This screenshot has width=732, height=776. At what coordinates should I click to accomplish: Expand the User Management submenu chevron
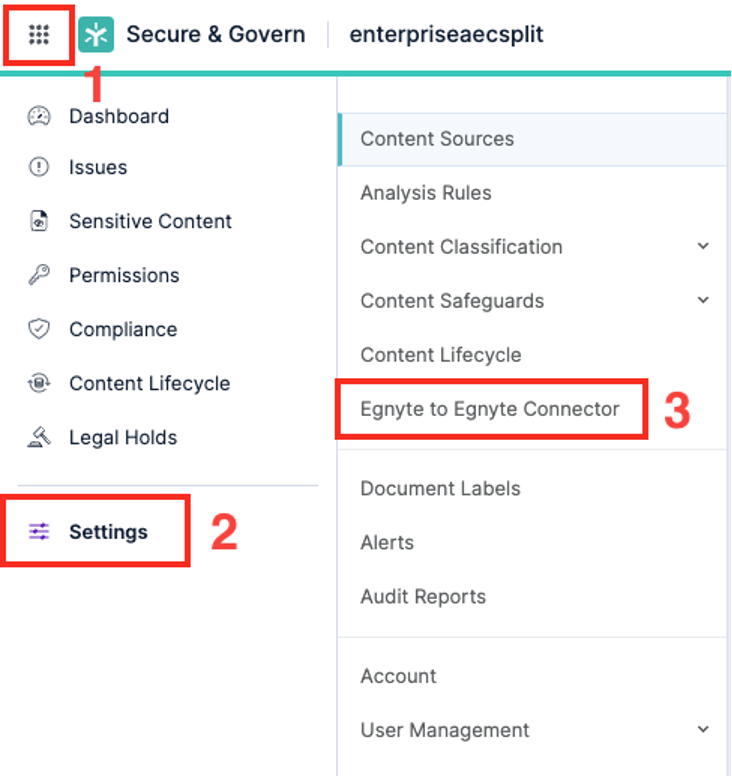click(703, 730)
